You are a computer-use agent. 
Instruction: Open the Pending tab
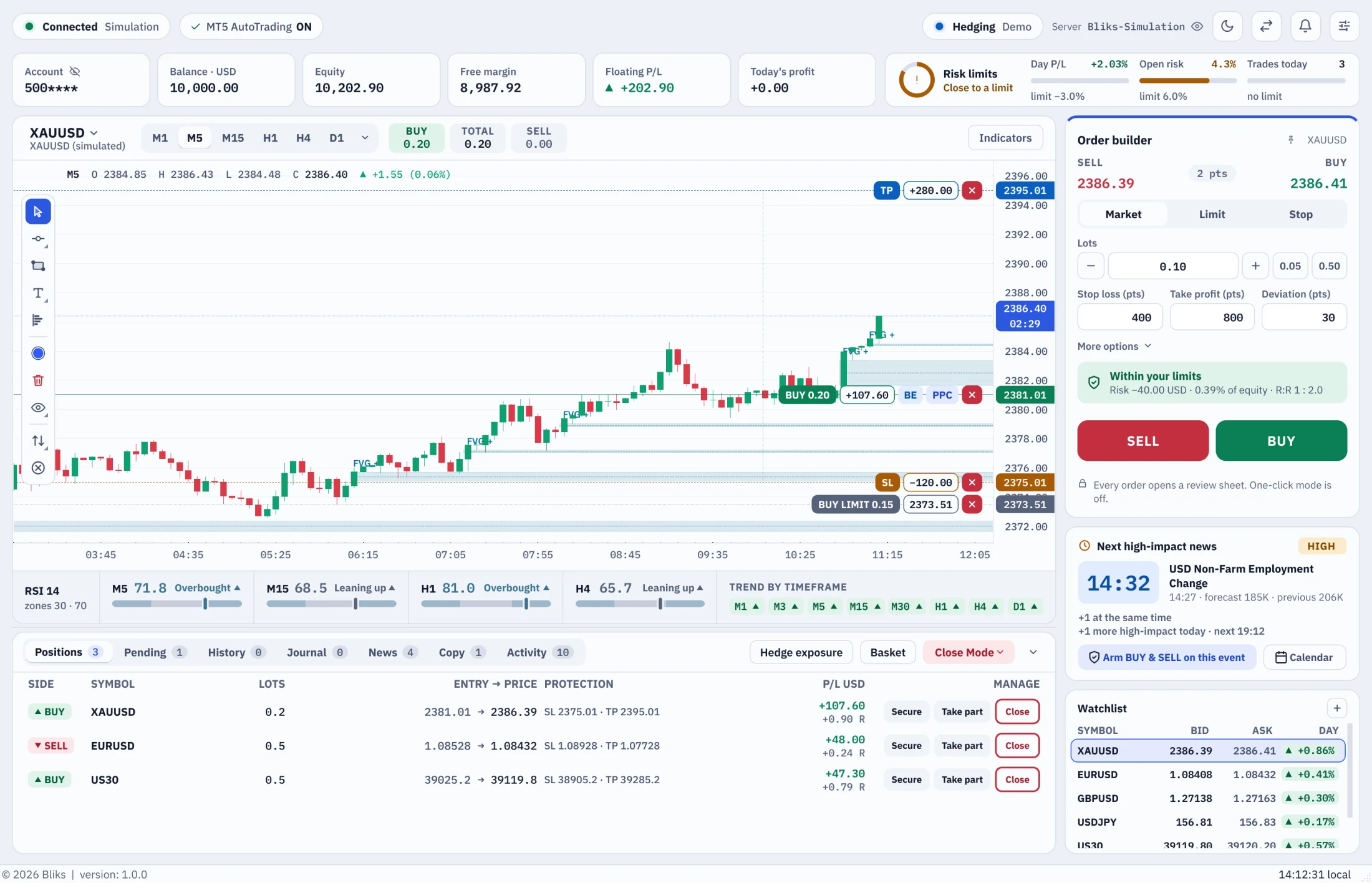coord(155,652)
